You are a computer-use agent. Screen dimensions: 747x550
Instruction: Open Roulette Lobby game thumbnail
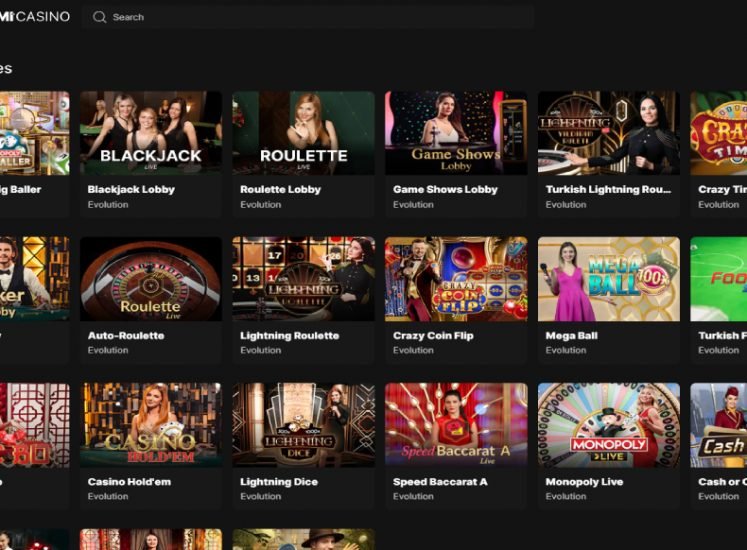point(303,133)
